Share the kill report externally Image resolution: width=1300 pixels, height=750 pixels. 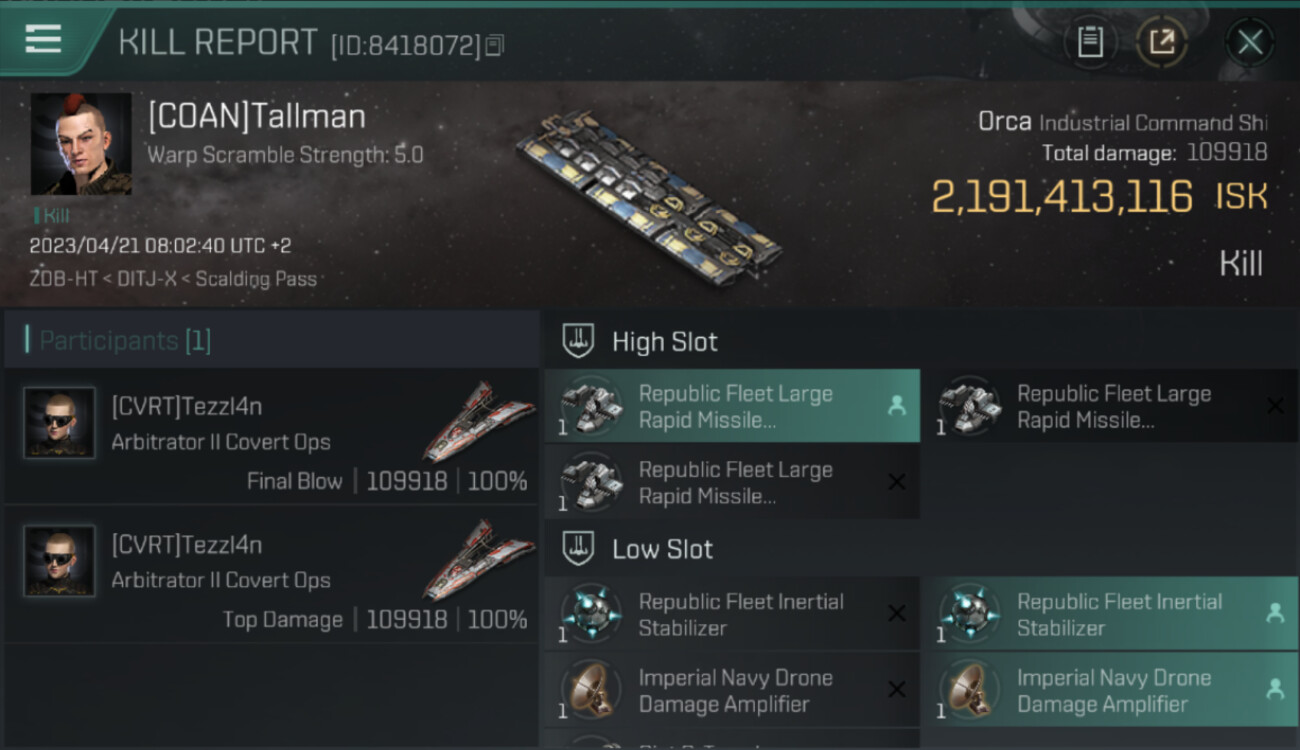tap(1161, 42)
